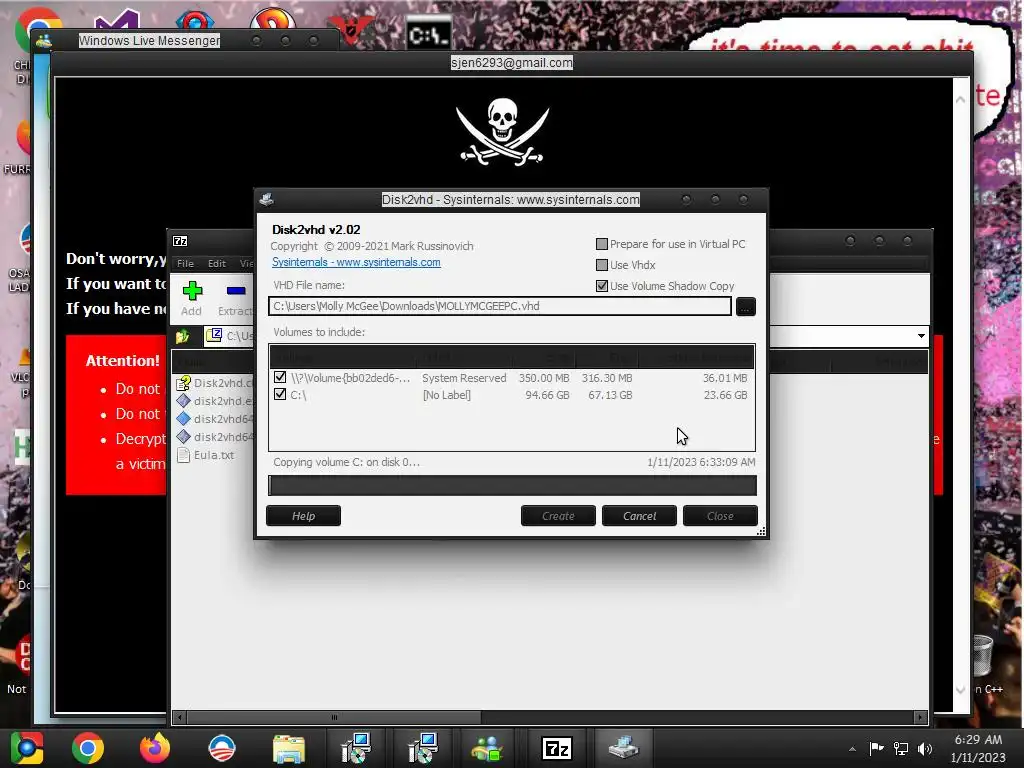Screen dimensions: 1024x768
Task: Click the network tray icon
Action: [x=901, y=748]
